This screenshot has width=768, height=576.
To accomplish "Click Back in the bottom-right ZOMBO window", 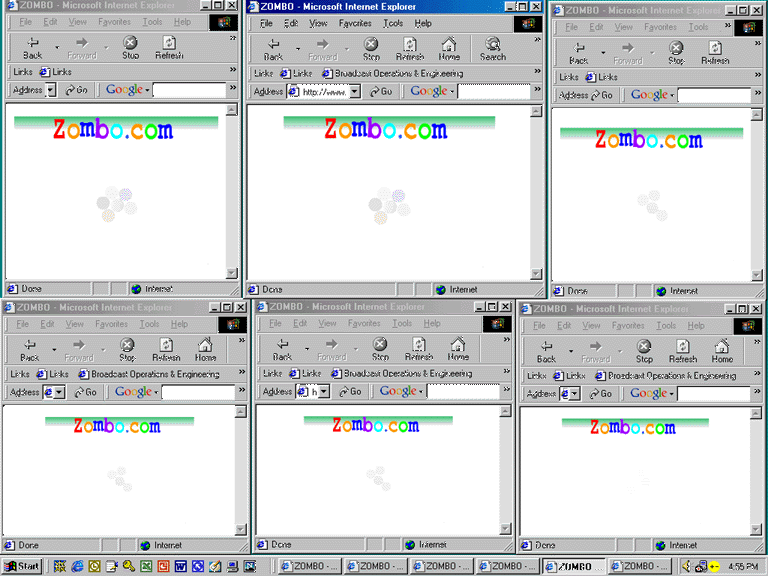I will (546, 352).
